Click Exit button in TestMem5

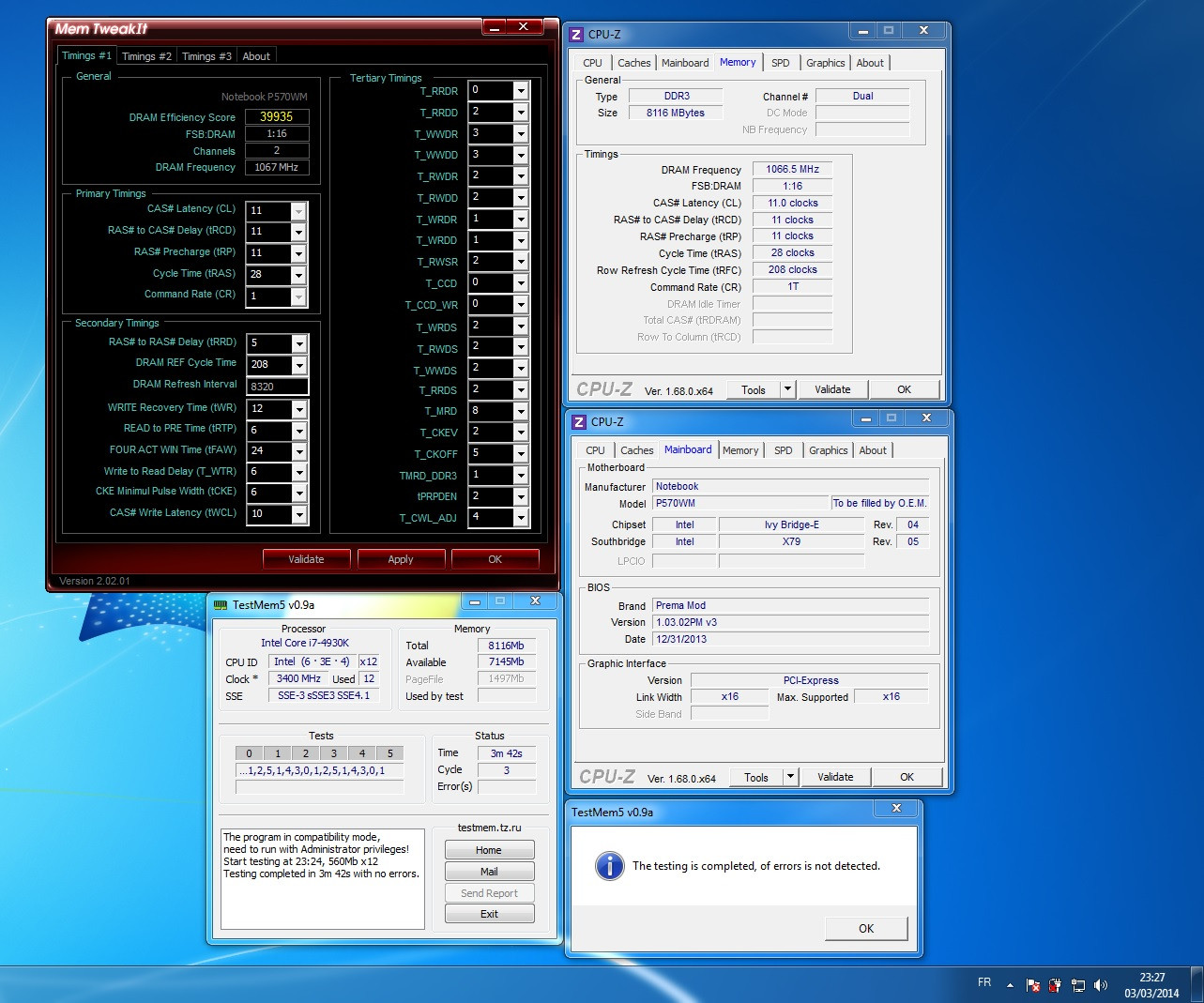click(489, 914)
